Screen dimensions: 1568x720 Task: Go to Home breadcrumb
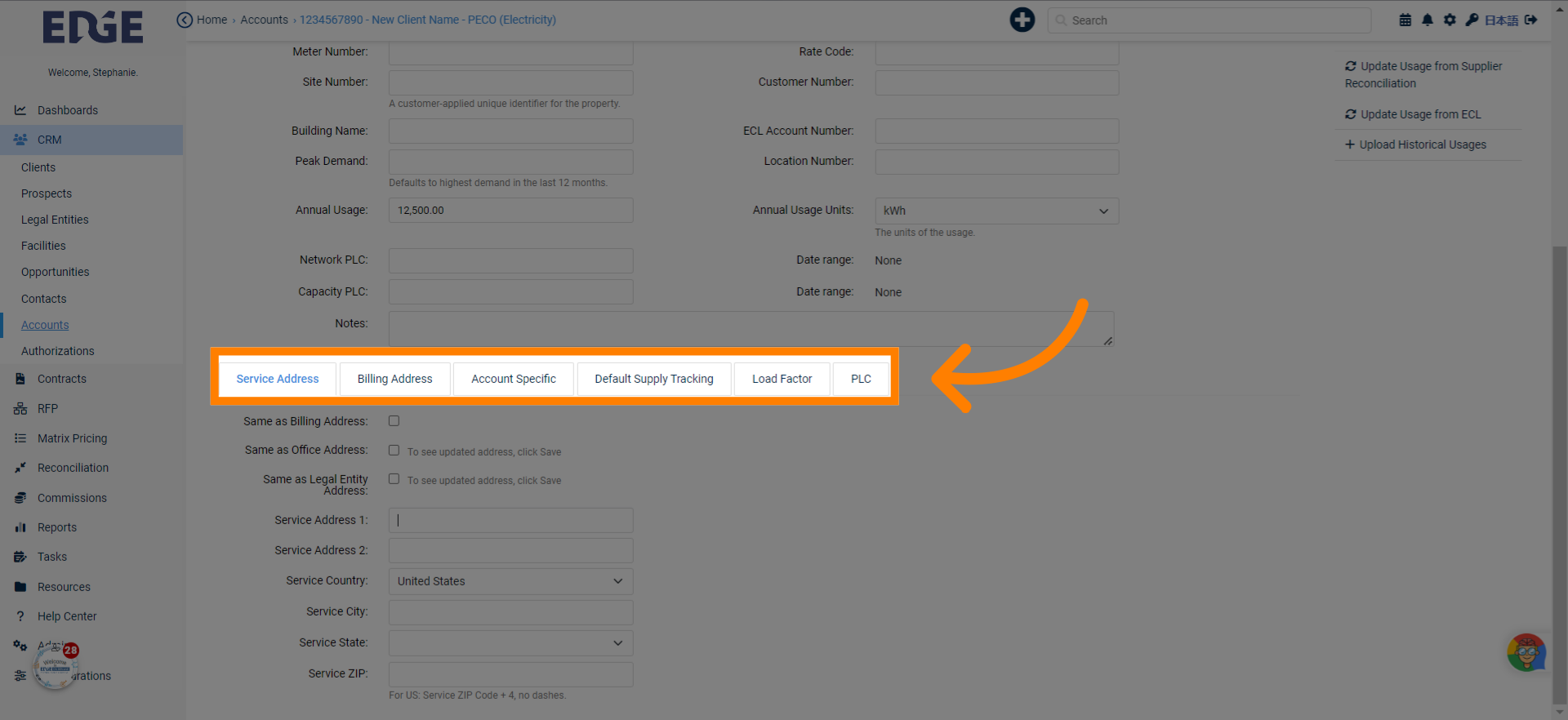click(212, 20)
